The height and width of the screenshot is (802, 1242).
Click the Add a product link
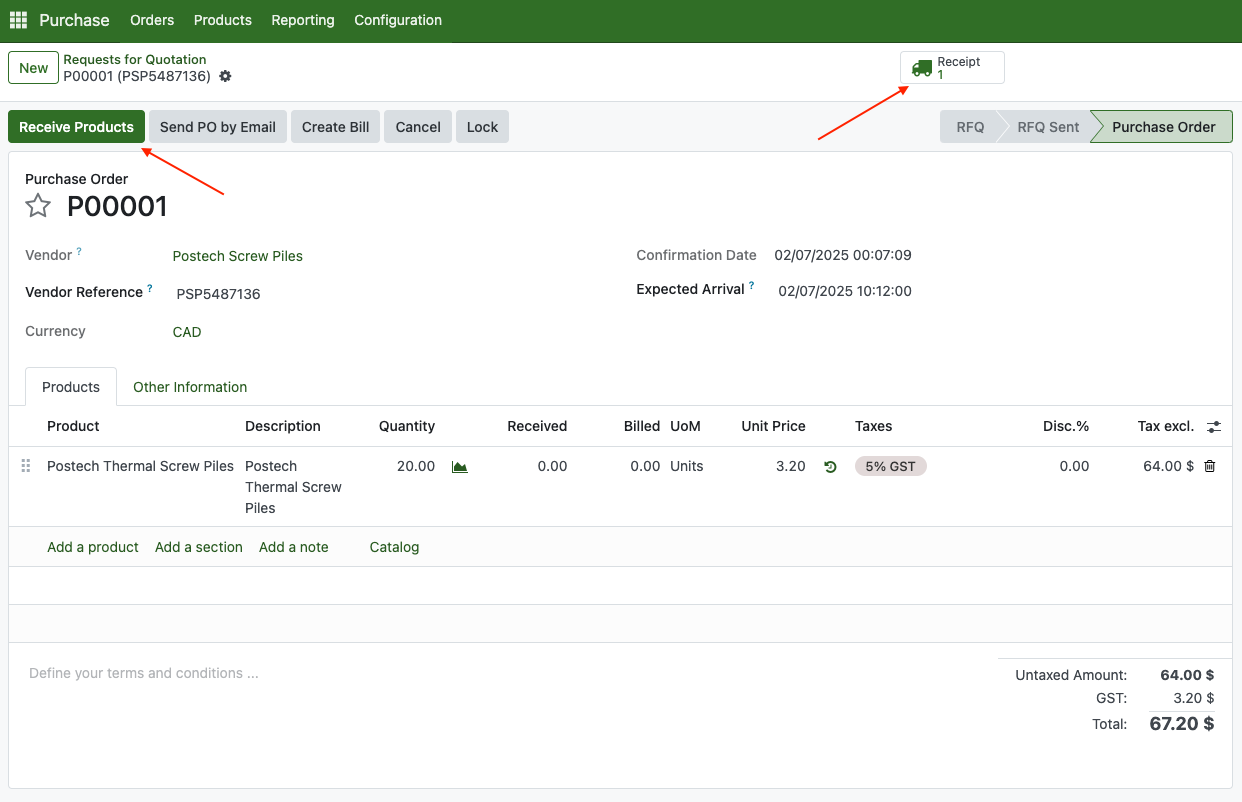(x=93, y=547)
